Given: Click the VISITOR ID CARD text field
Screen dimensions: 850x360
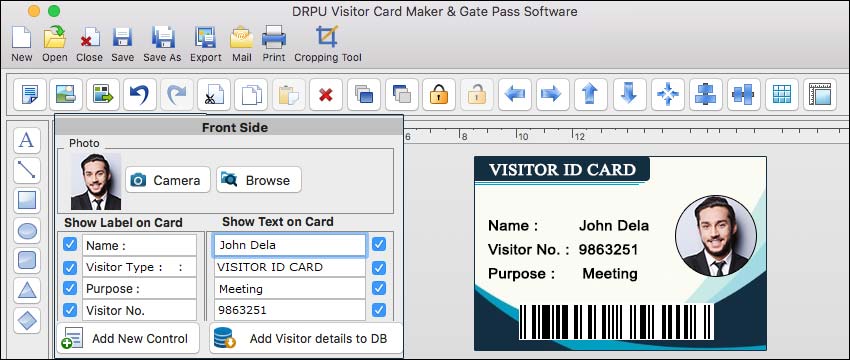Looking at the screenshot, I should coord(290,267).
